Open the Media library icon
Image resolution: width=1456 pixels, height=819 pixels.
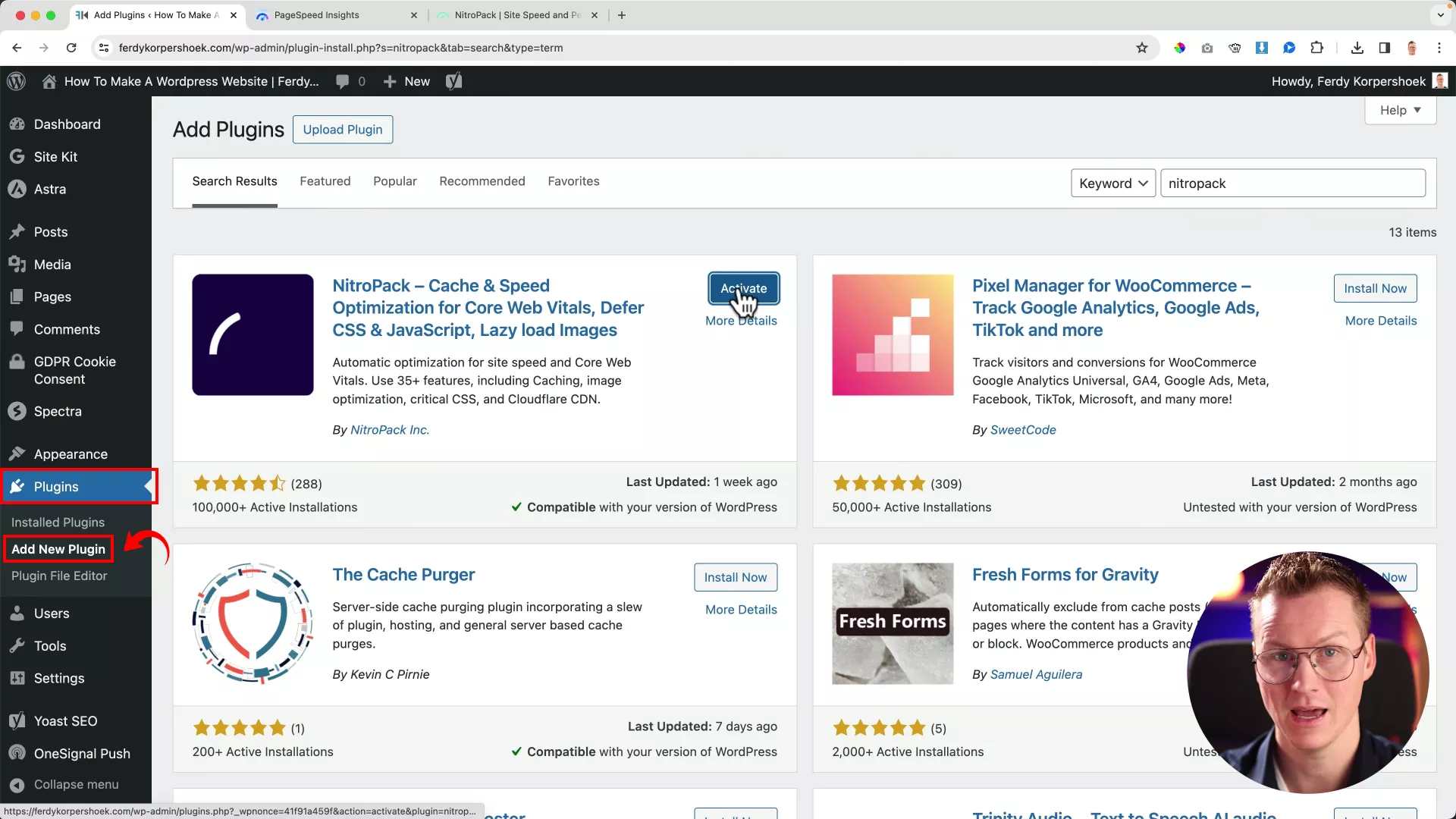[17, 264]
